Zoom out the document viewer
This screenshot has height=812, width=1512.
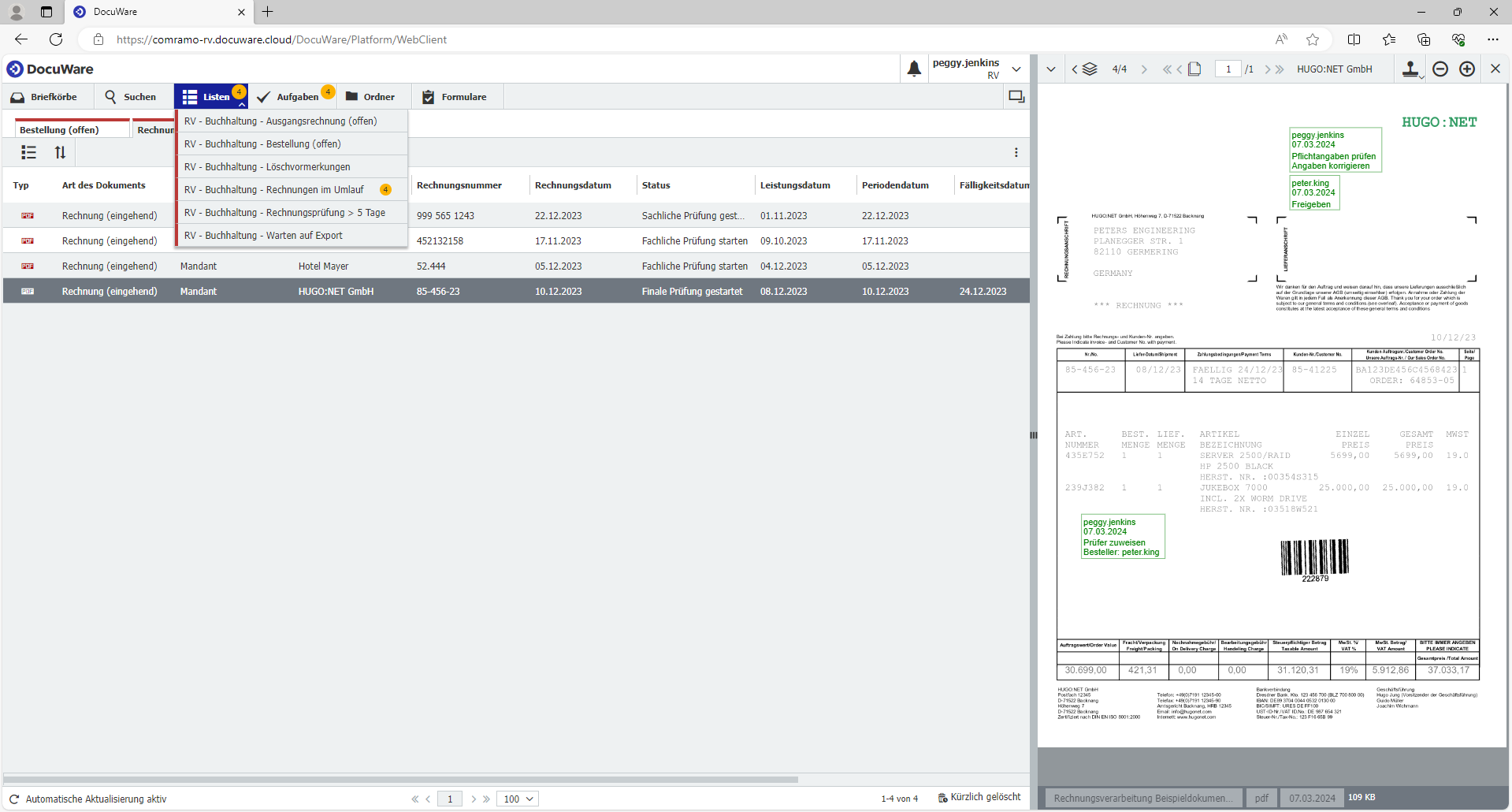[x=1440, y=69]
